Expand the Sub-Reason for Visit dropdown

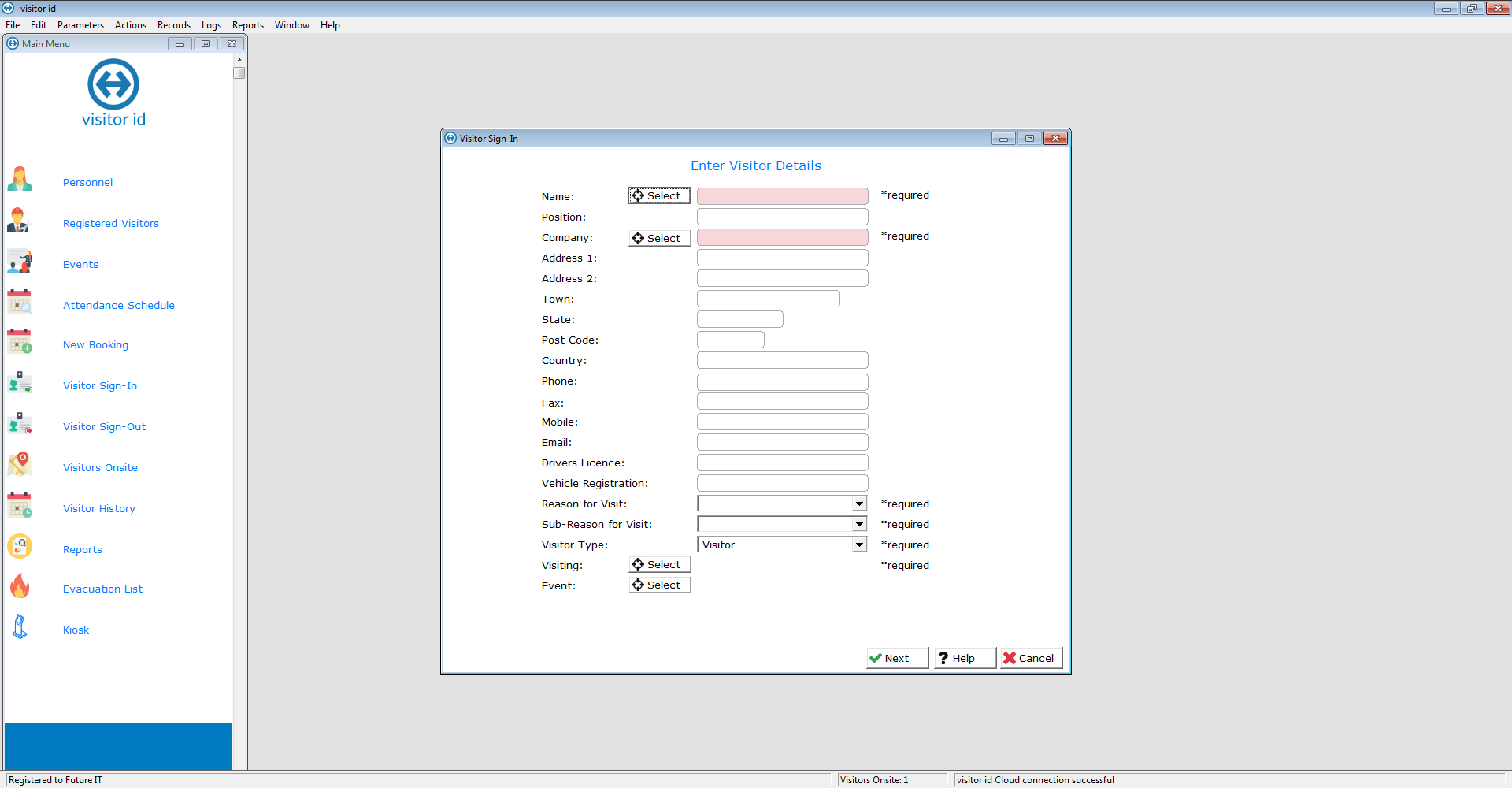[x=859, y=524]
